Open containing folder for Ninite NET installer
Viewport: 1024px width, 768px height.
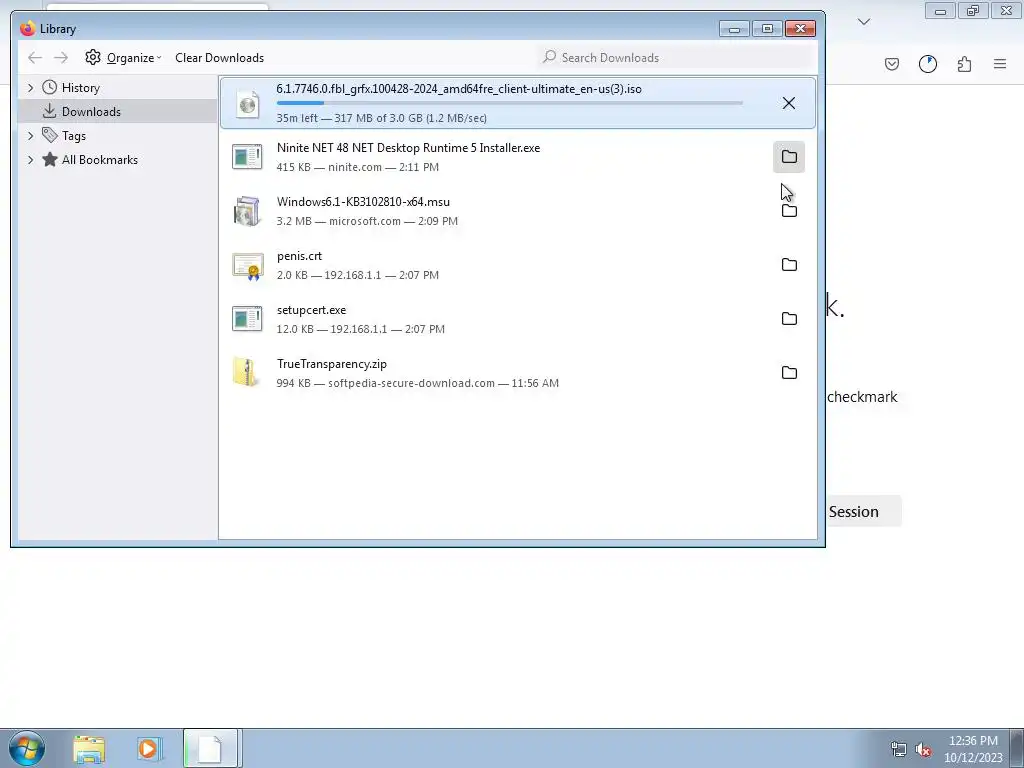789,157
